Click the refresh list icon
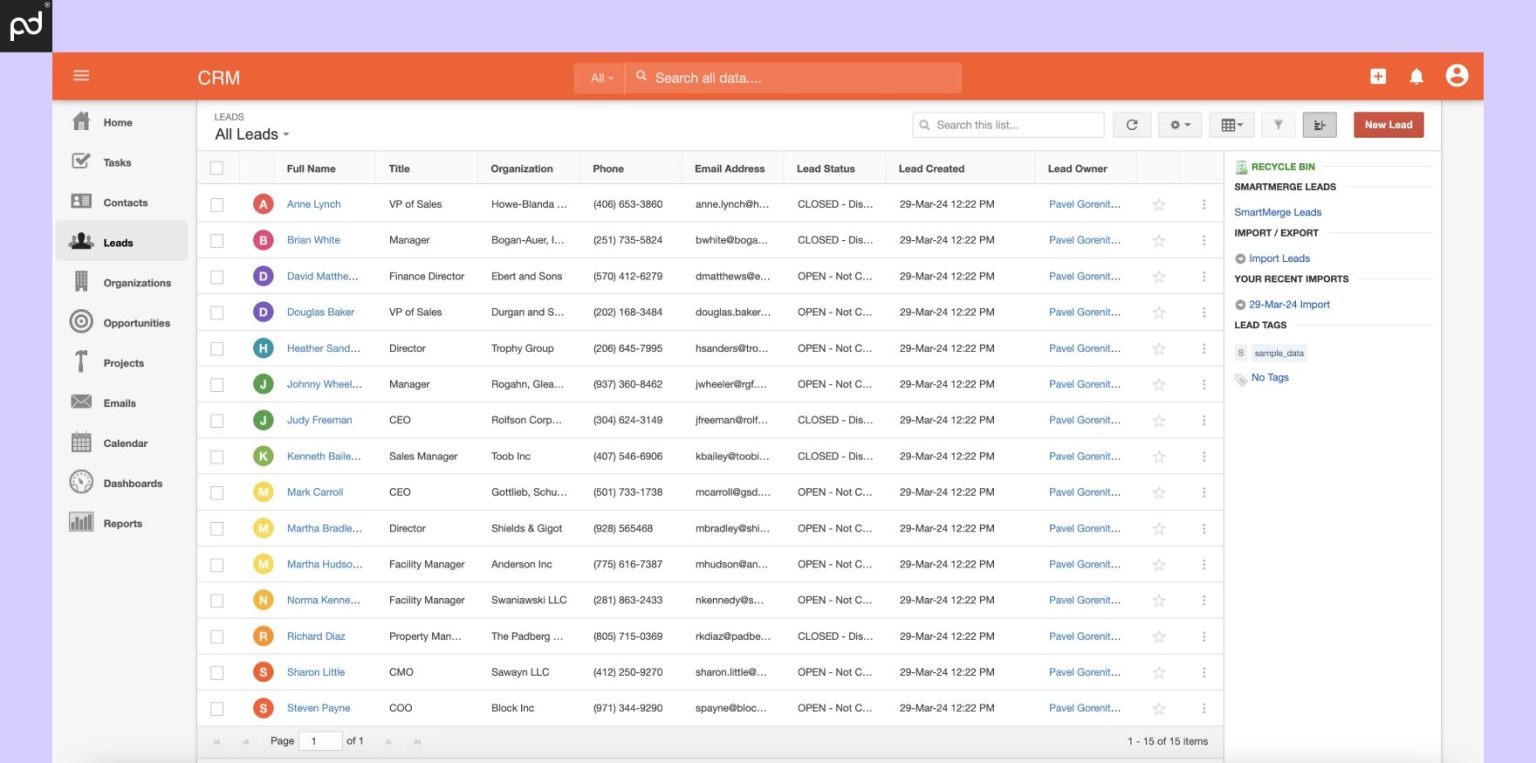The height and width of the screenshot is (763, 1536). pyautogui.click(x=1132, y=124)
